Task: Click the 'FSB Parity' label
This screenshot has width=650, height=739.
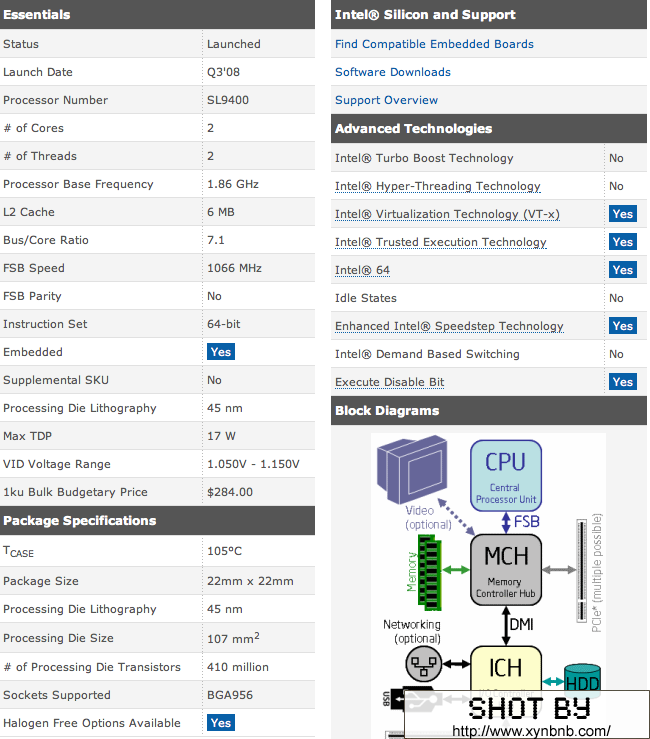Action: [x=32, y=296]
